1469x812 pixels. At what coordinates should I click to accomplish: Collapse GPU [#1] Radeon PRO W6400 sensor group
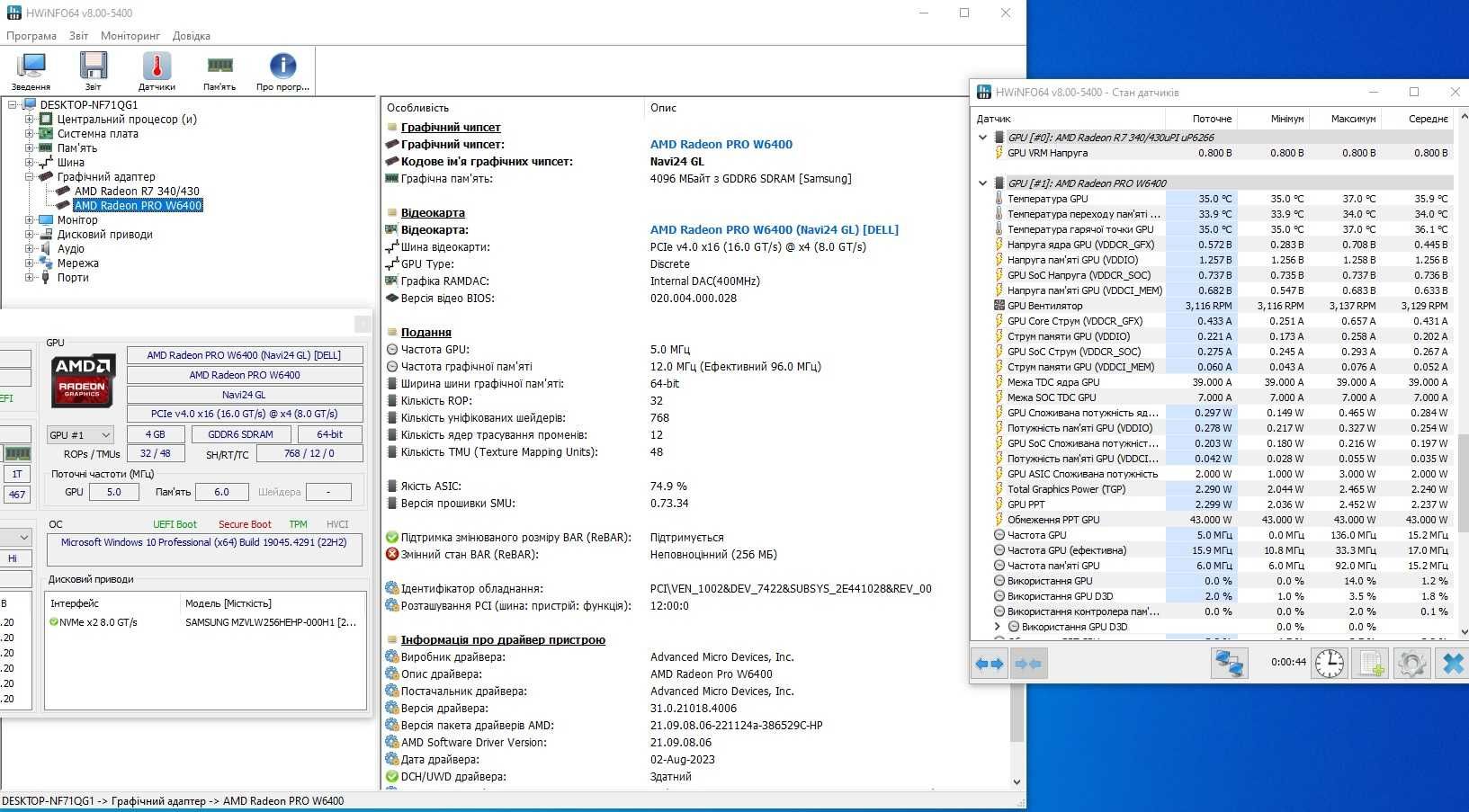[982, 183]
